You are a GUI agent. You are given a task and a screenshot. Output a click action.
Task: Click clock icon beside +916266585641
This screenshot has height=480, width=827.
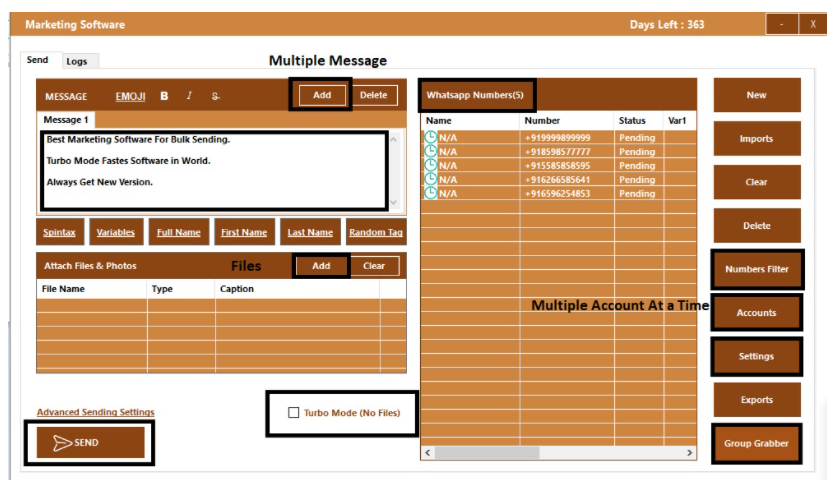point(431,179)
